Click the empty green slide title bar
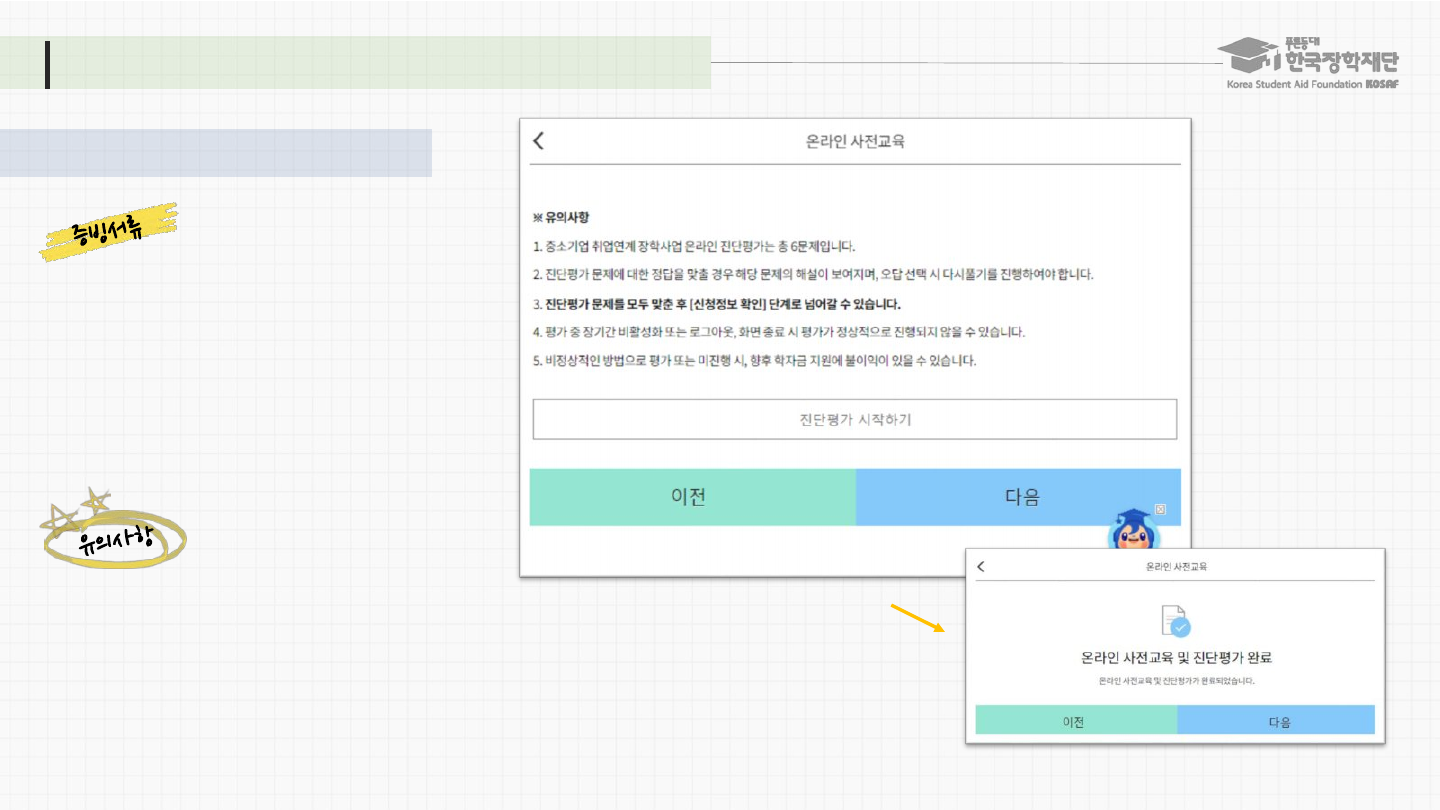This screenshot has width=1440, height=810. coord(380,63)
